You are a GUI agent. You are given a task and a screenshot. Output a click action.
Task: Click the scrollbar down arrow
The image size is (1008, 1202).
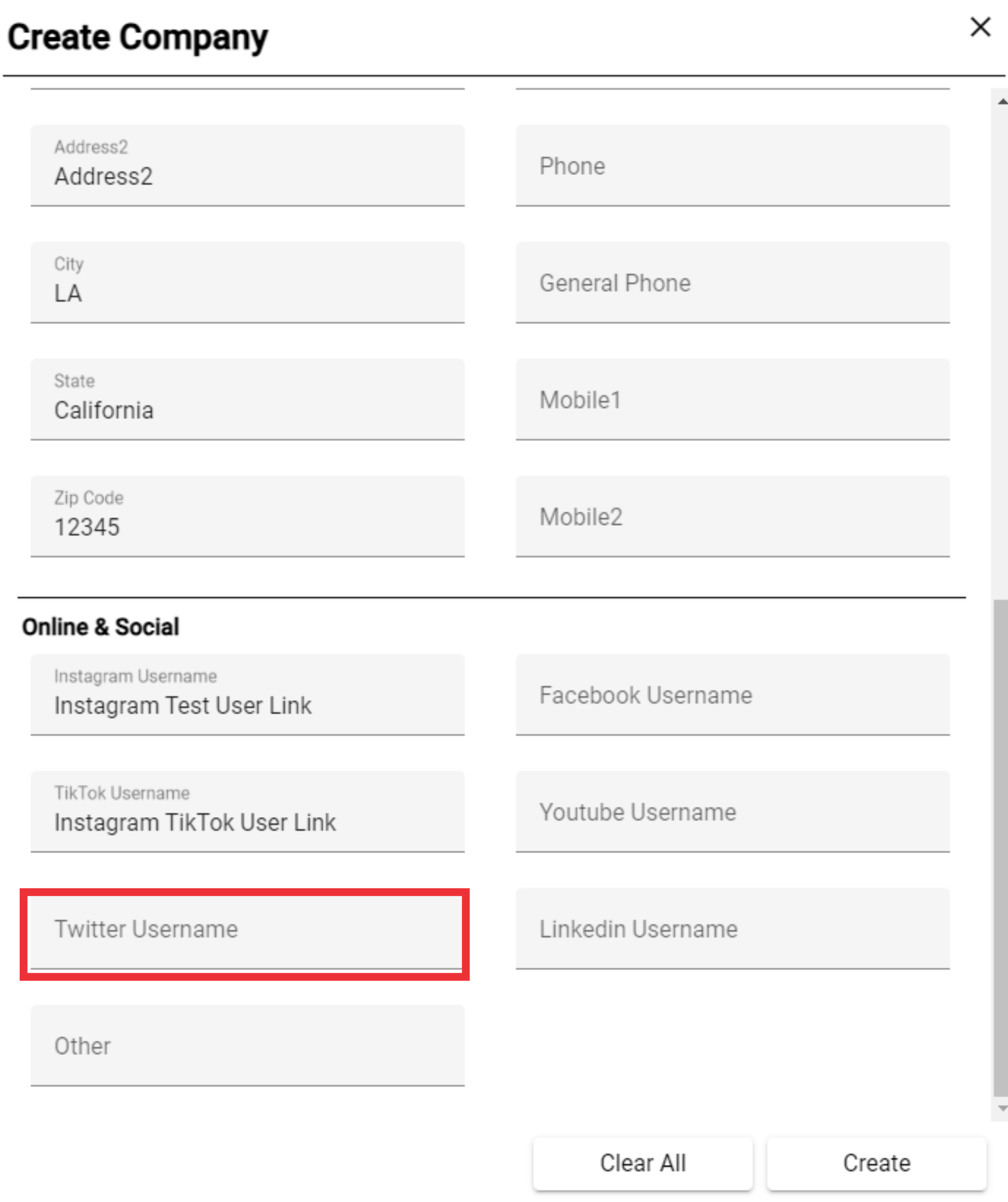click(1002, 1109)
